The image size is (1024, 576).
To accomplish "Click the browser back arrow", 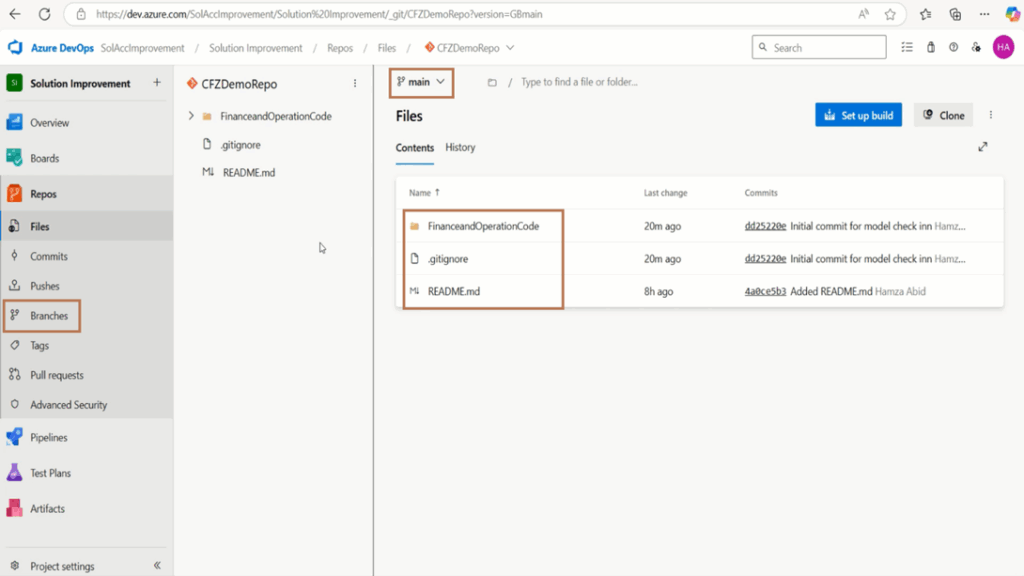I will coord(15,14).
